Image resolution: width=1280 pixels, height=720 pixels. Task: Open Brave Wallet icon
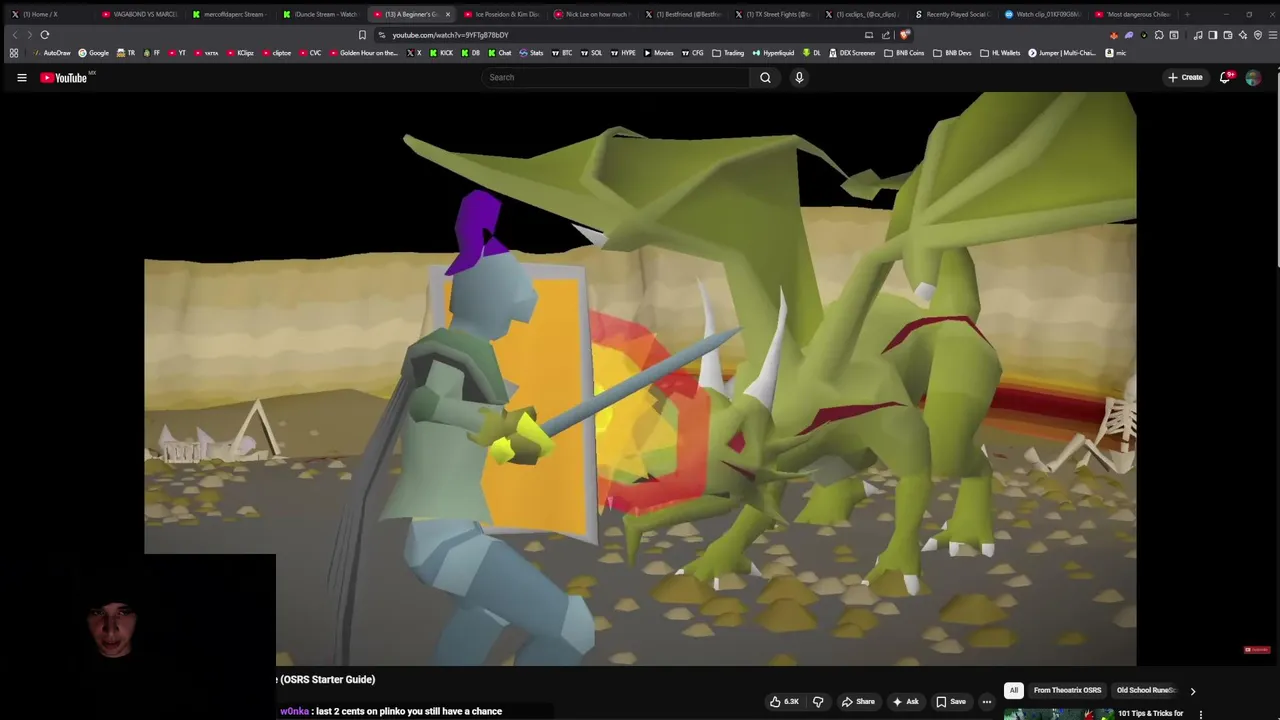click(1228, 35)
